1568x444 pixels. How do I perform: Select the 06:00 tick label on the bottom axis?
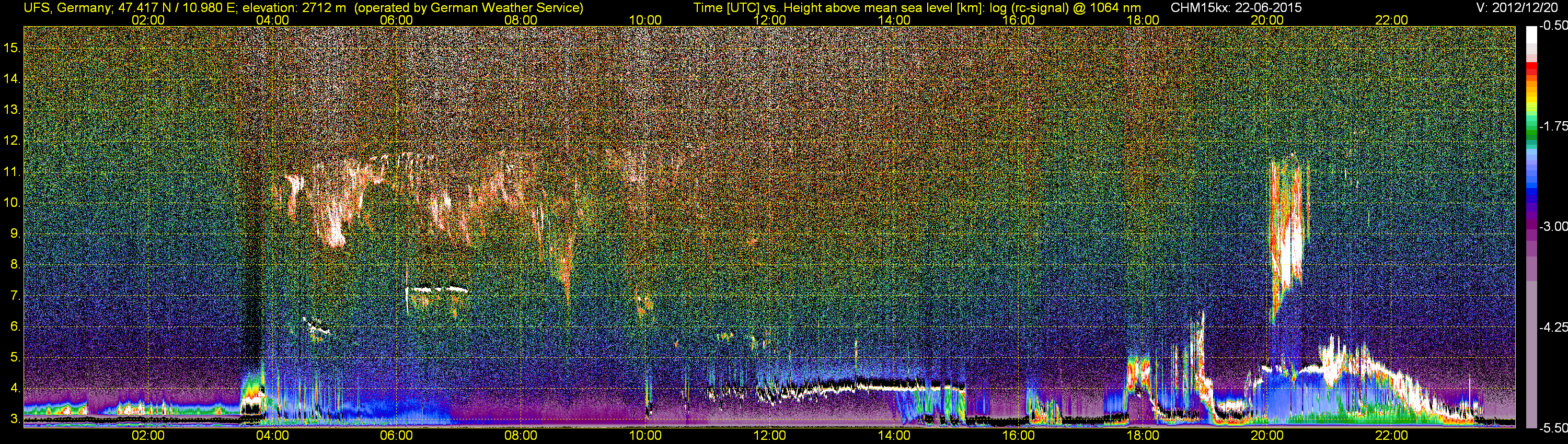pos(396,436)
